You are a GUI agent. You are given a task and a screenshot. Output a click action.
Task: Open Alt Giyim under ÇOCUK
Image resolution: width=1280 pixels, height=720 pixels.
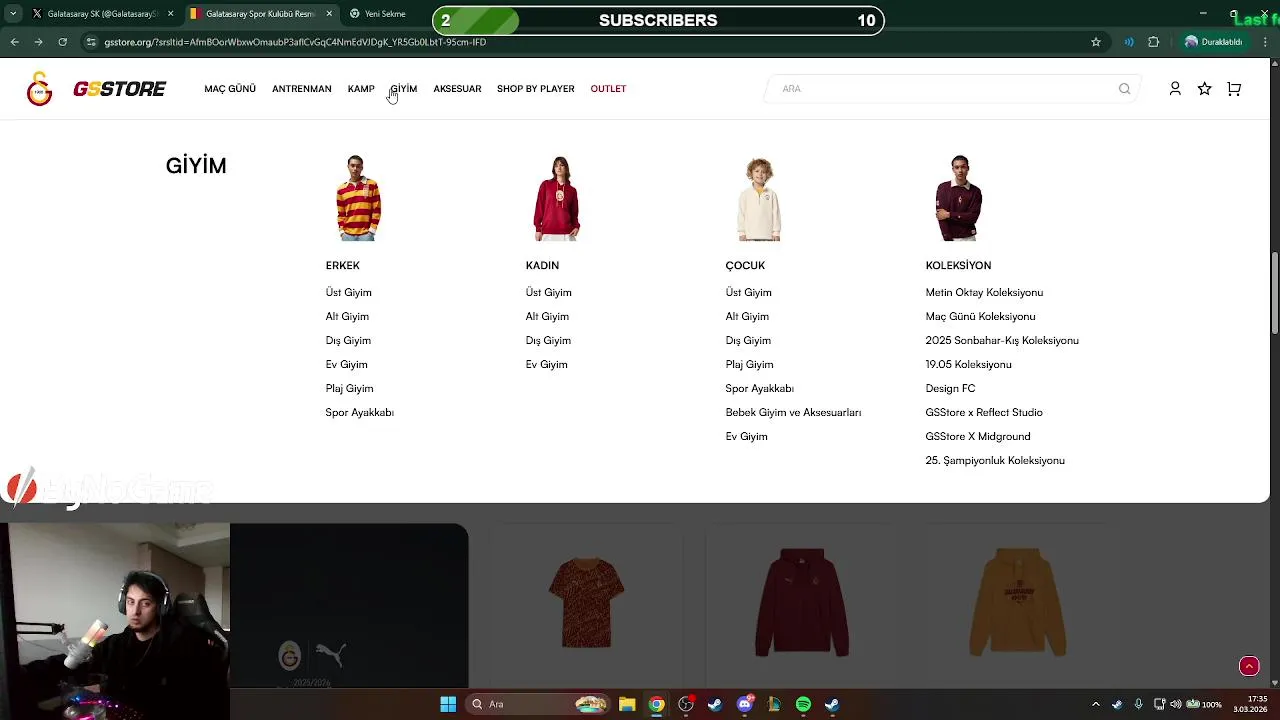747,316
